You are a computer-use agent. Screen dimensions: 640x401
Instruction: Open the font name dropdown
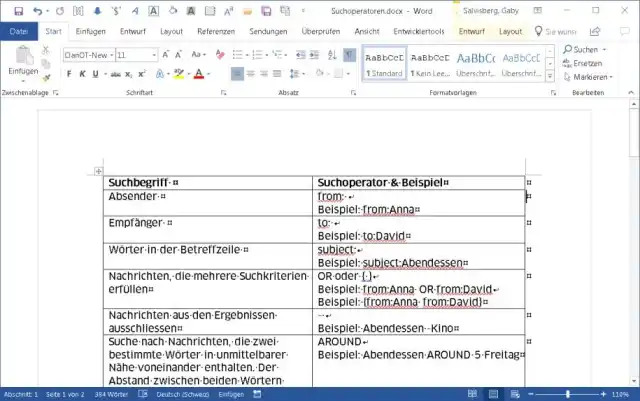tap(110, 55)
